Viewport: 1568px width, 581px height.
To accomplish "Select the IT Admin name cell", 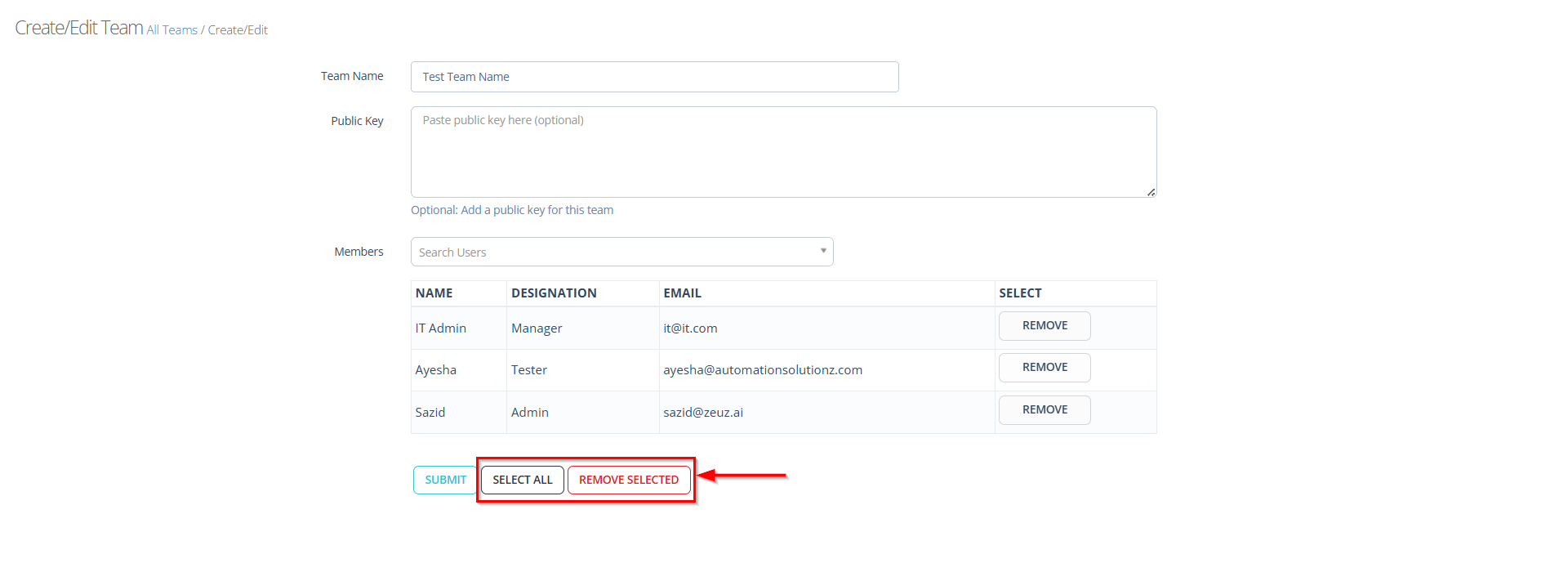I will pyautogui.click(x=441, y=328).
